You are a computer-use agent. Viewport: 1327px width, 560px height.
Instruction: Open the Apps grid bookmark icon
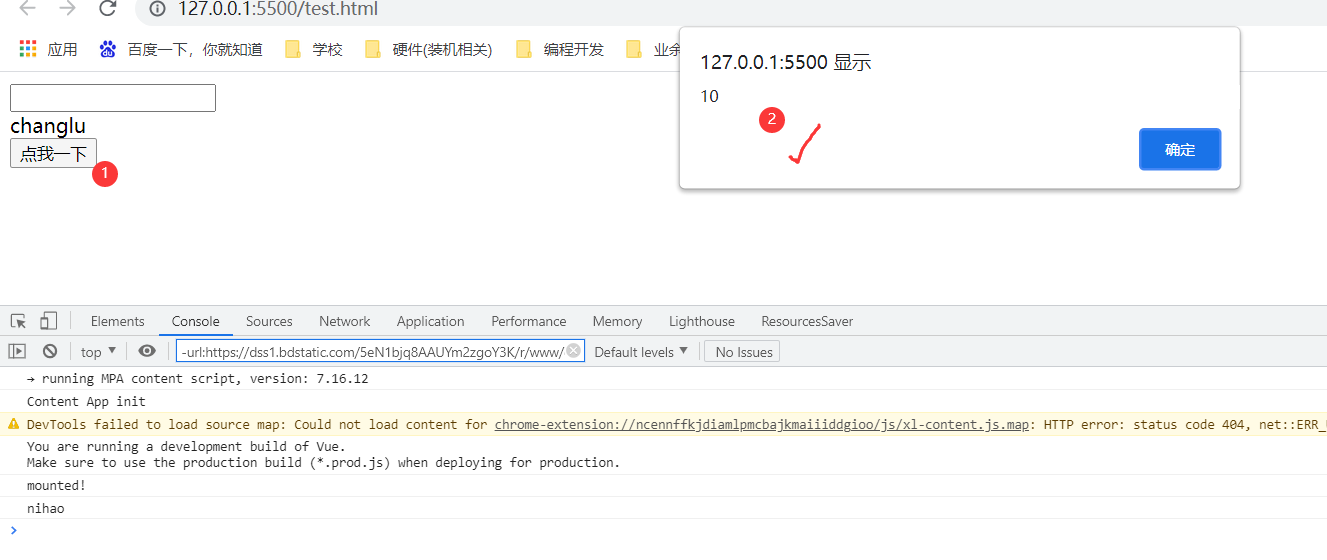click(28, 49)
